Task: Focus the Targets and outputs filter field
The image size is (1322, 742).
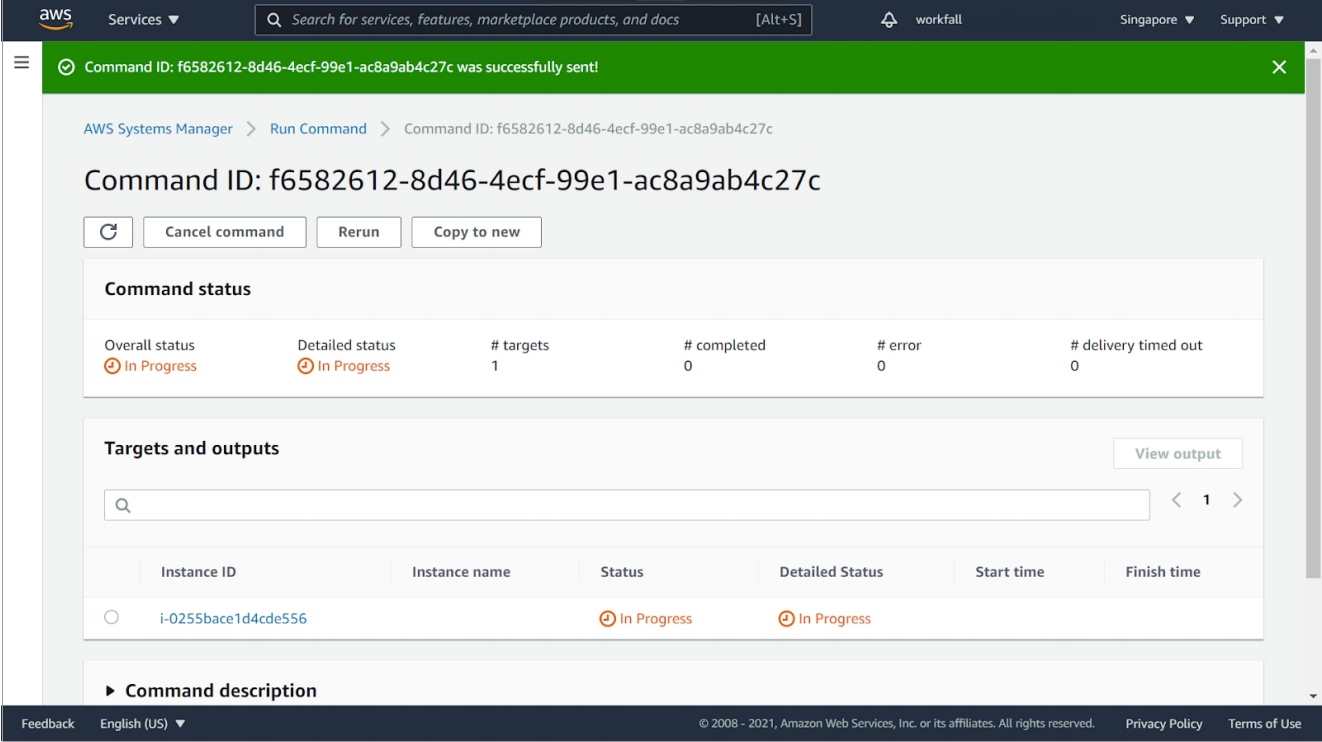Action: (x=627, y=505)
